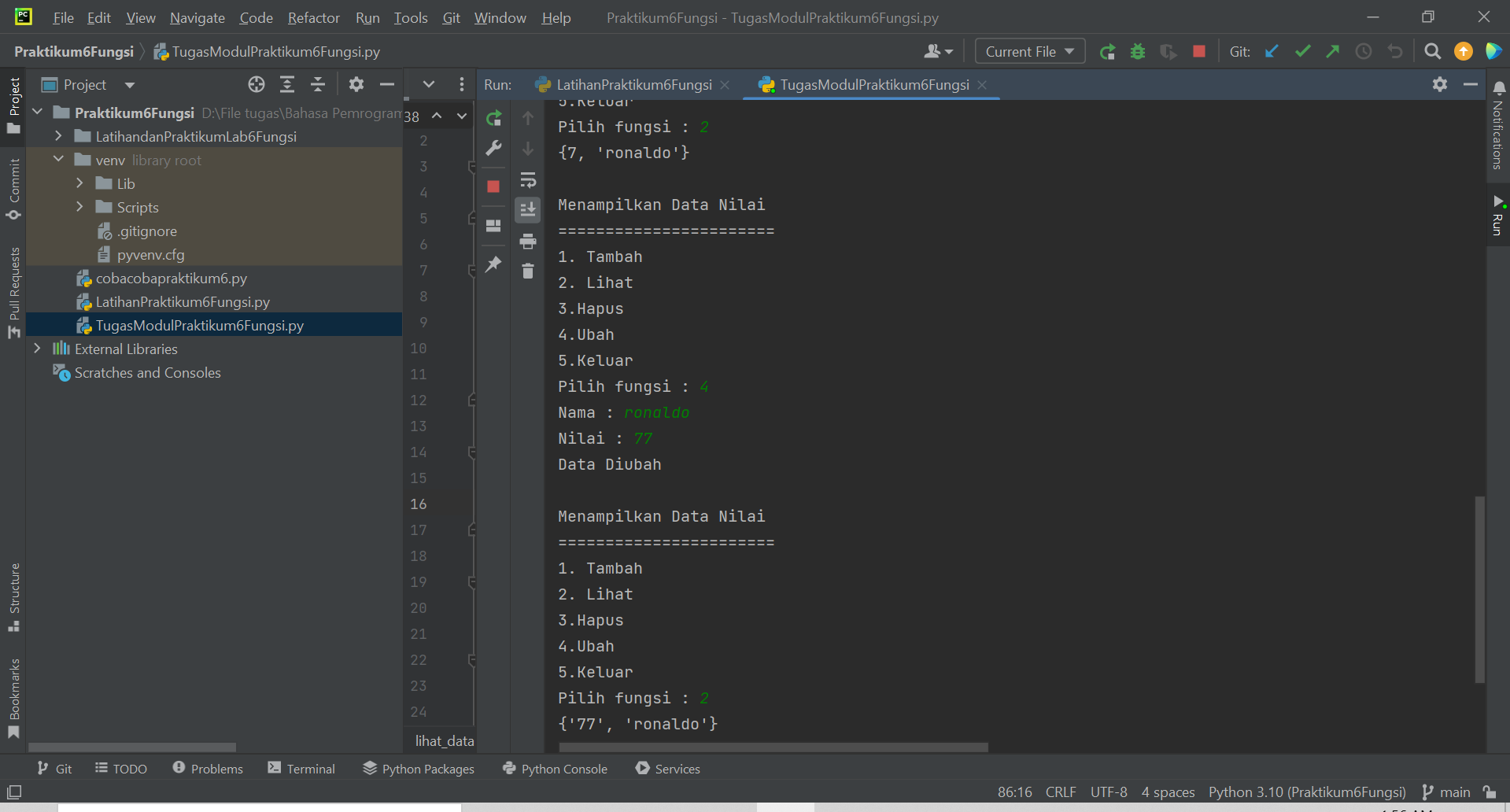Open the Problems tool window

pyautogui.click(x=208, y=769)
